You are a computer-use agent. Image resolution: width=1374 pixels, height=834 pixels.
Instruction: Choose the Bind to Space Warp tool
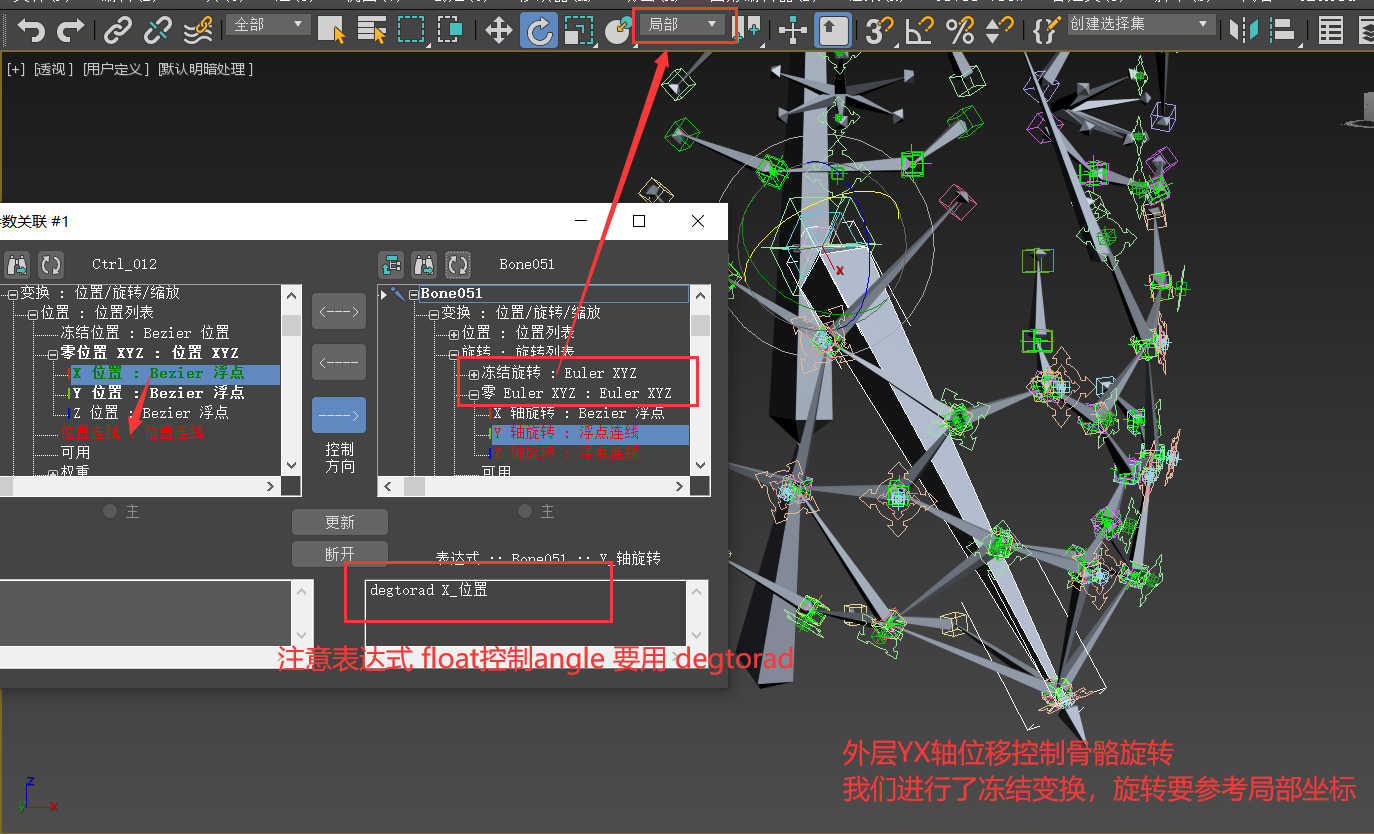(198, 30)
